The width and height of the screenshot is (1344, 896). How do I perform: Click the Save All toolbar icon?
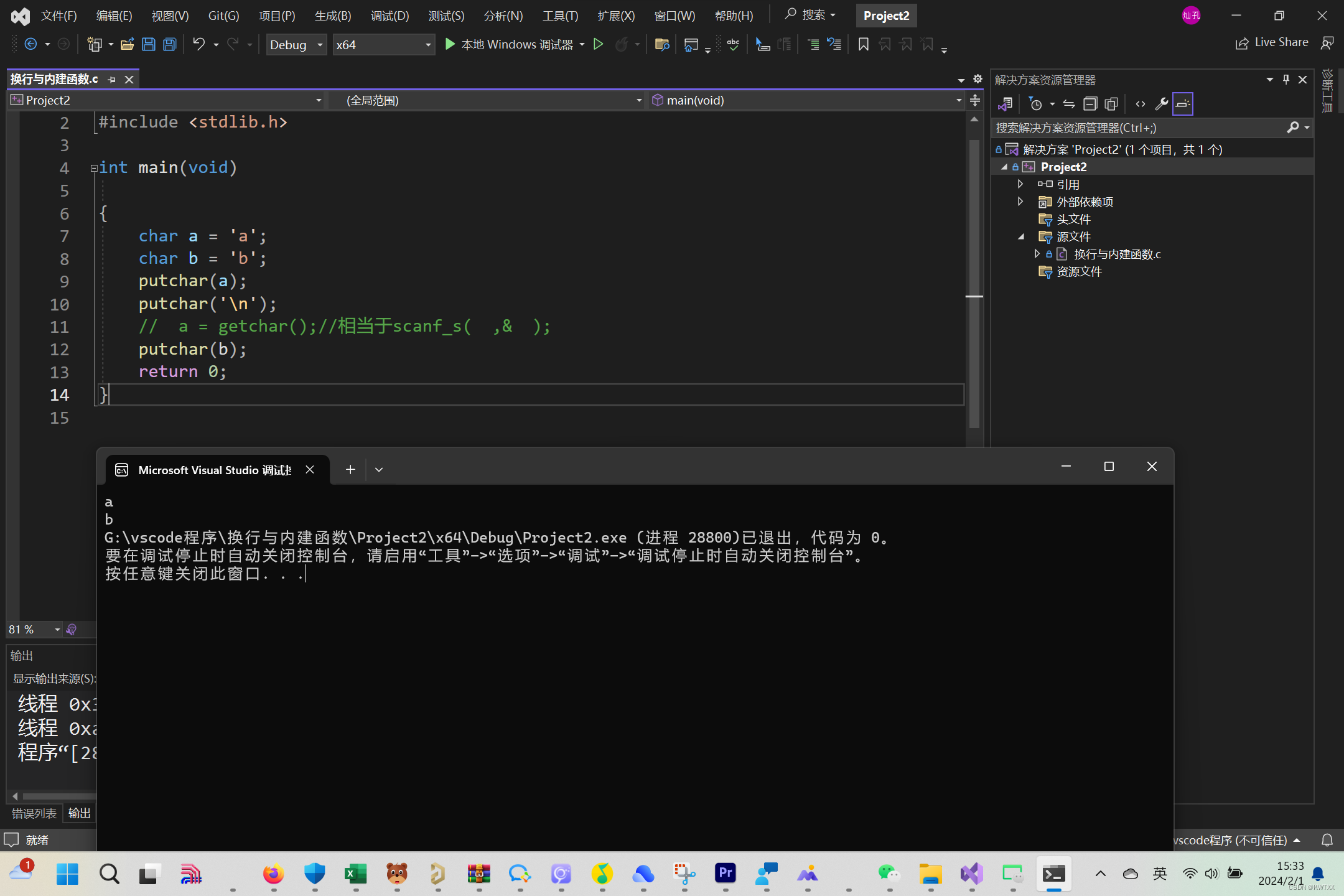[169, 44]
